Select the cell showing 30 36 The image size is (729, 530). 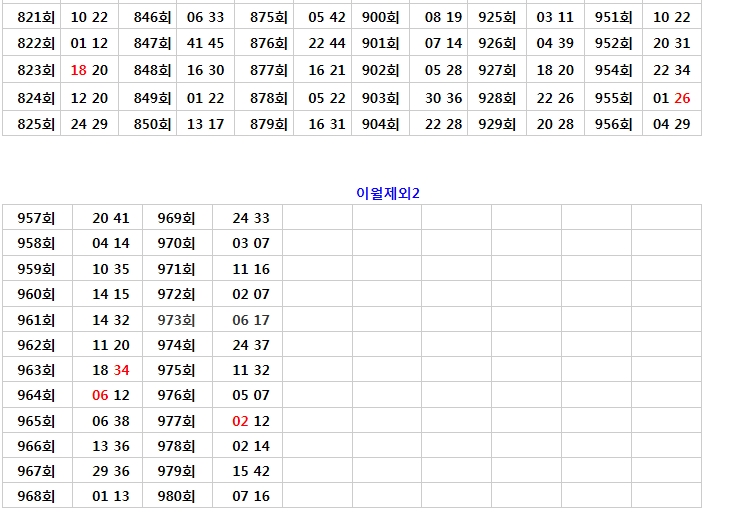pos(443,98)
